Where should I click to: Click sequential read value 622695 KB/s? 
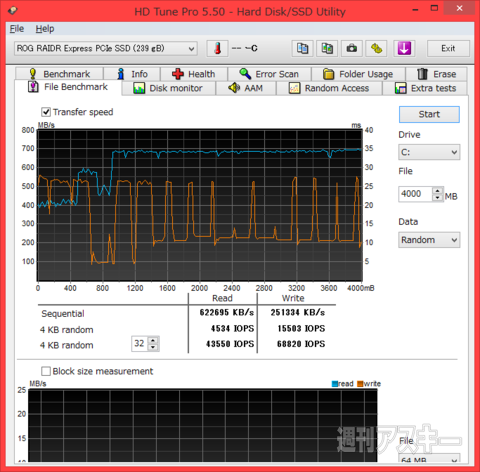(227, 312)
